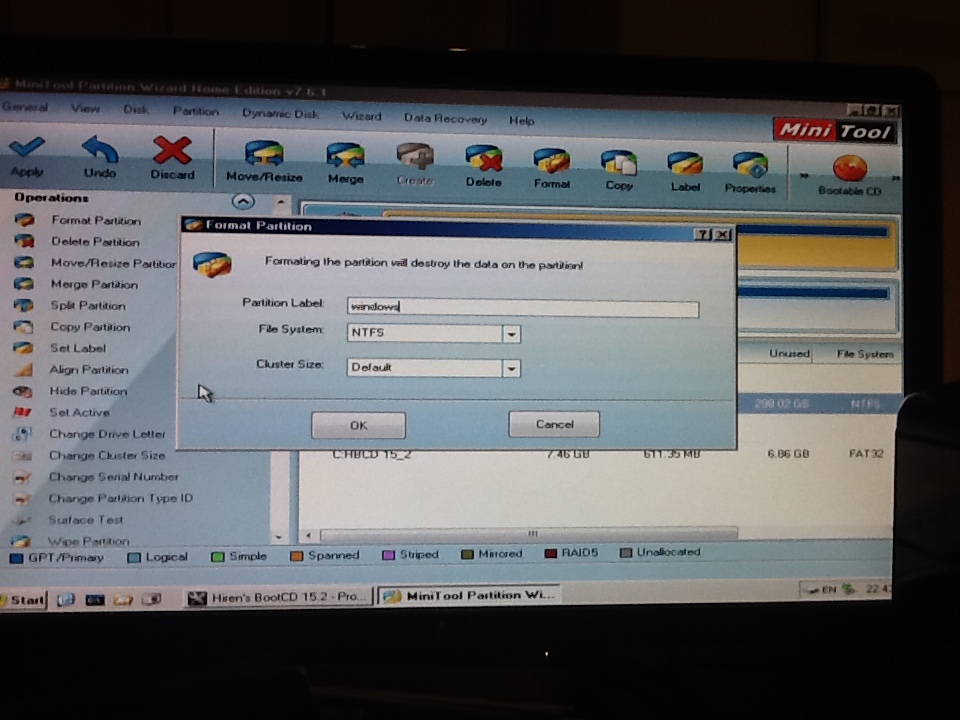Click in the Partition Label text field
The height and width of the screenshot is (720, 960).
click(523, 308)
